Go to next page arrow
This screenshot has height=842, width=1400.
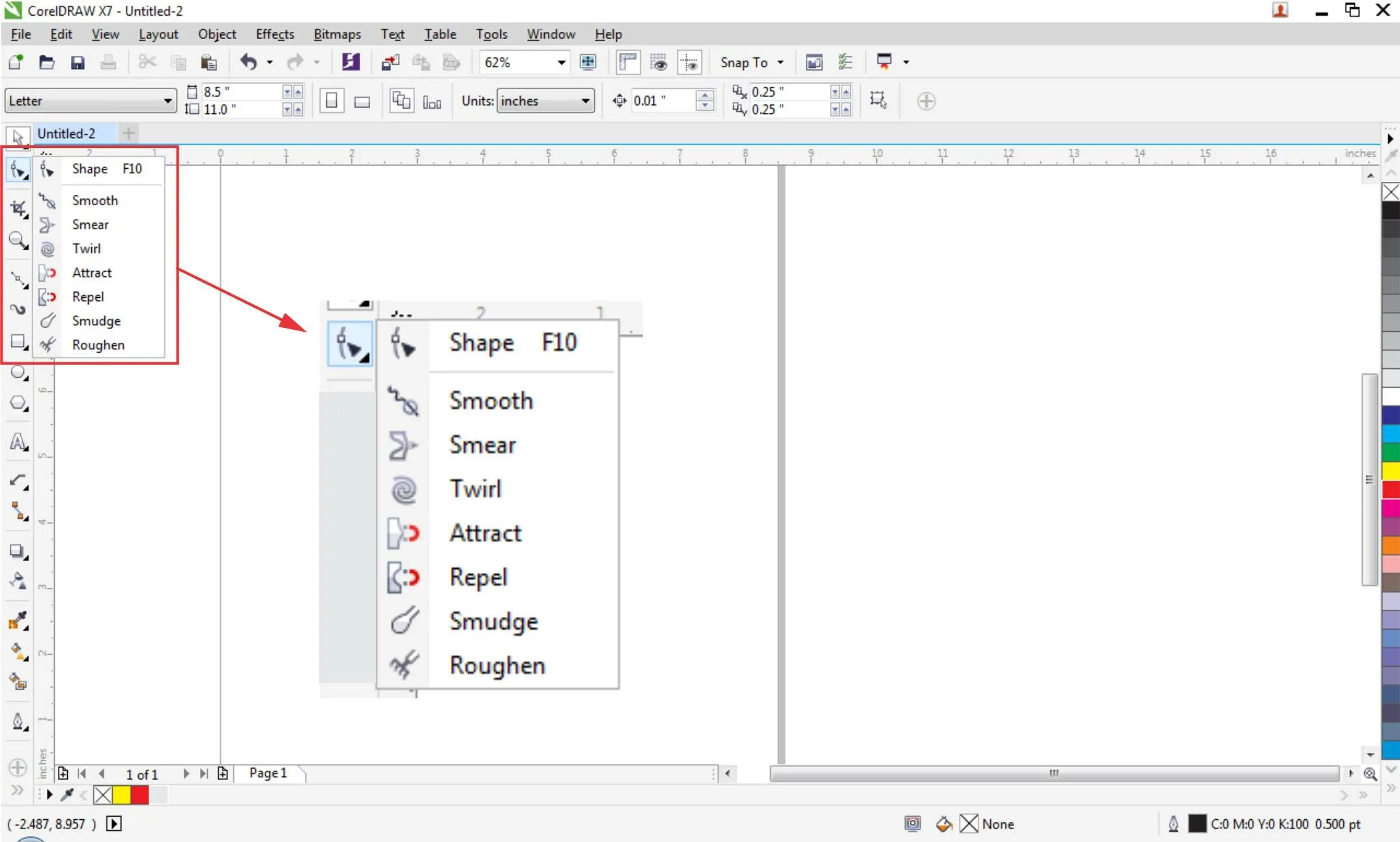pos(186,774)
